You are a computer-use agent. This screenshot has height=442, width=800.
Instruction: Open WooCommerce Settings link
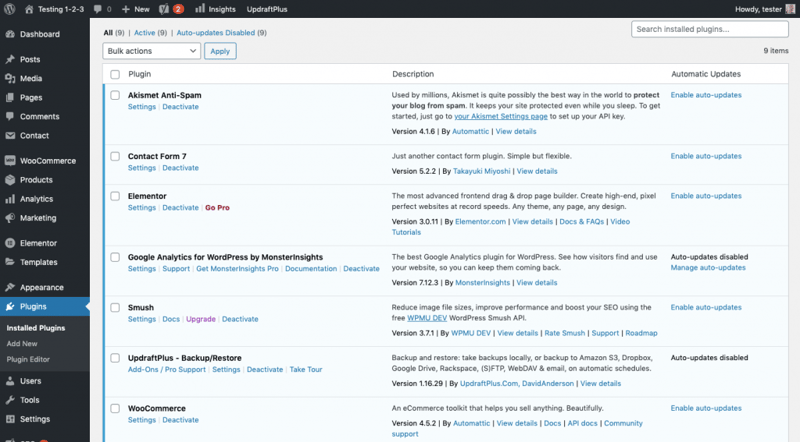[x=142, y=420]
